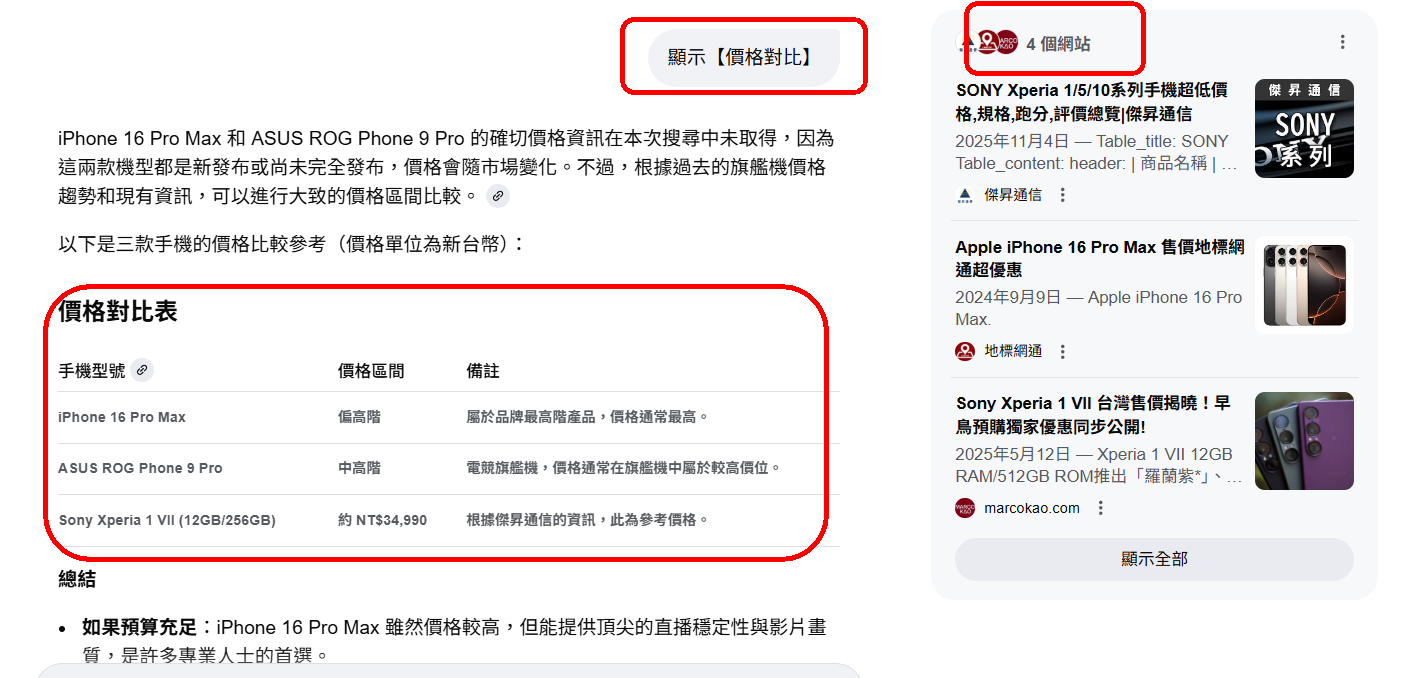Click the stacked source favicons beside 4 個網站
1416x678 pixels.
click(x=990, y=43)
